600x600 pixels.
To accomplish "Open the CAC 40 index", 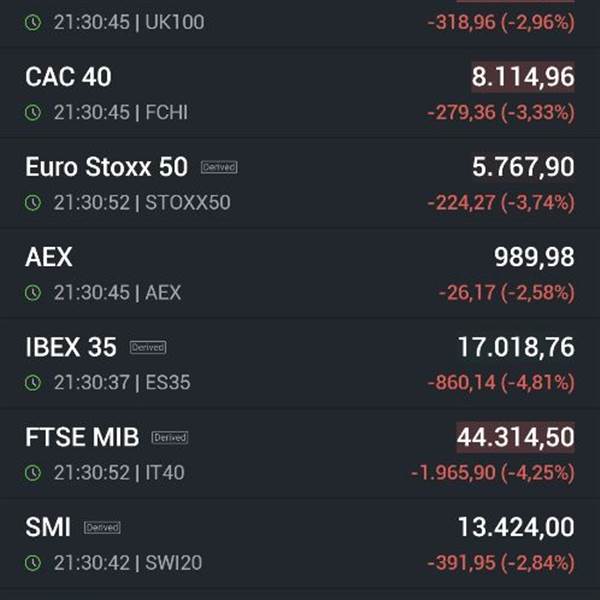I will click(x=68, y=77).
